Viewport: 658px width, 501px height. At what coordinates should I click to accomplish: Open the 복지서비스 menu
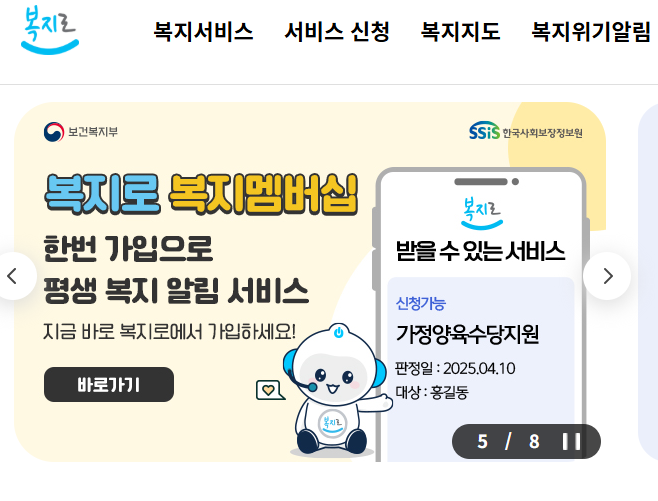click(x=204, y=31)
